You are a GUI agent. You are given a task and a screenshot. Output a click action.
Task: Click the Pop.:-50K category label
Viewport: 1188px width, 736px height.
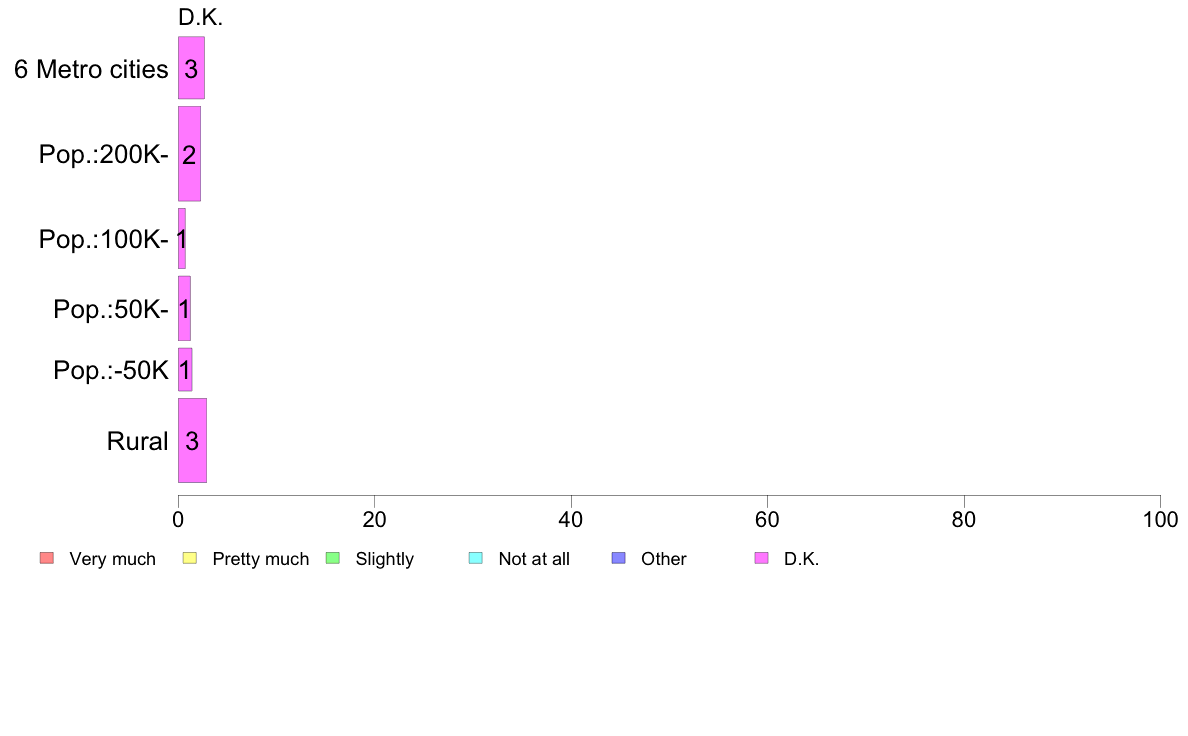(111, 370)
